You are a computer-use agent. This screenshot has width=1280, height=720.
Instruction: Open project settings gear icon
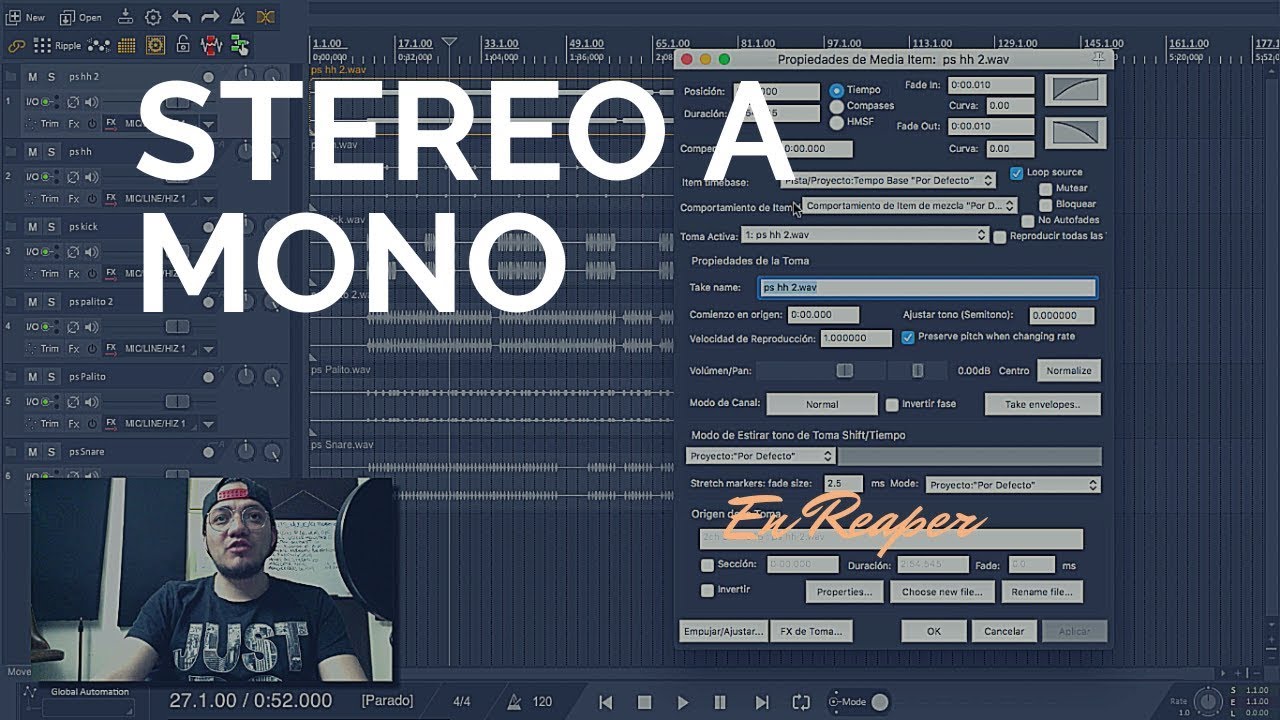click(153, 17)
